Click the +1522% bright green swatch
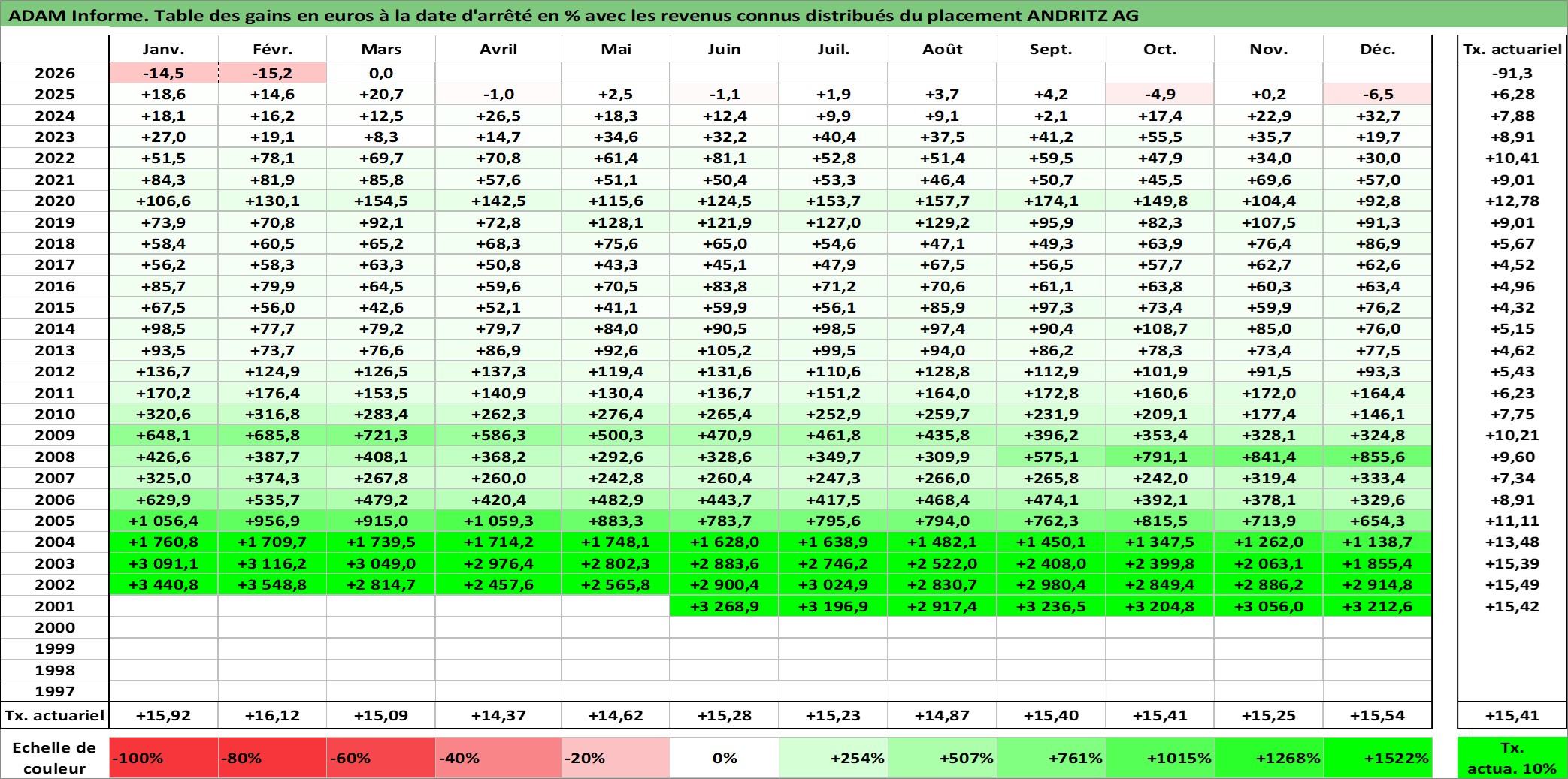 tap(1377, 758)
